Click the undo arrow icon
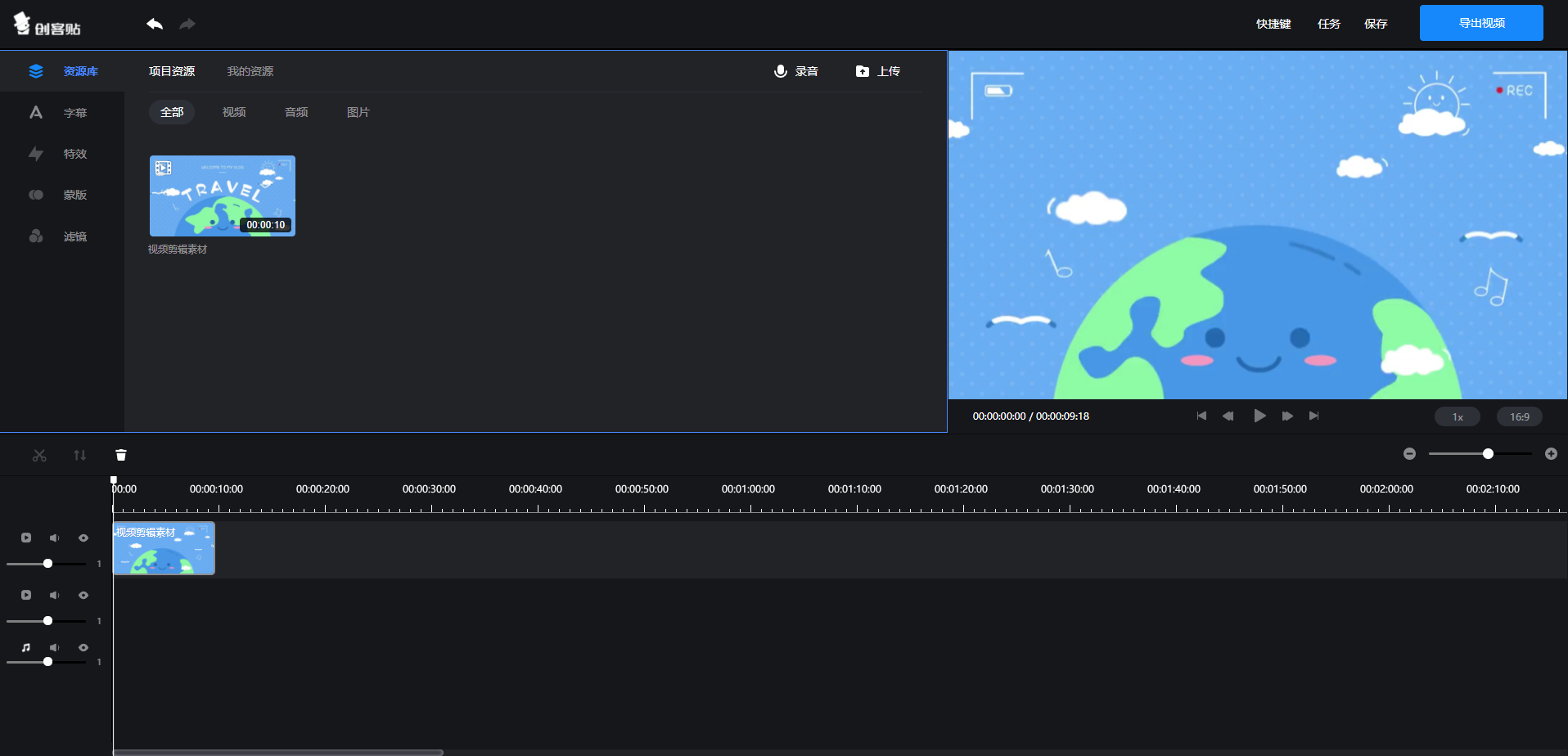Viewport: 1568px width, 756px height. [x=155, y=24]
